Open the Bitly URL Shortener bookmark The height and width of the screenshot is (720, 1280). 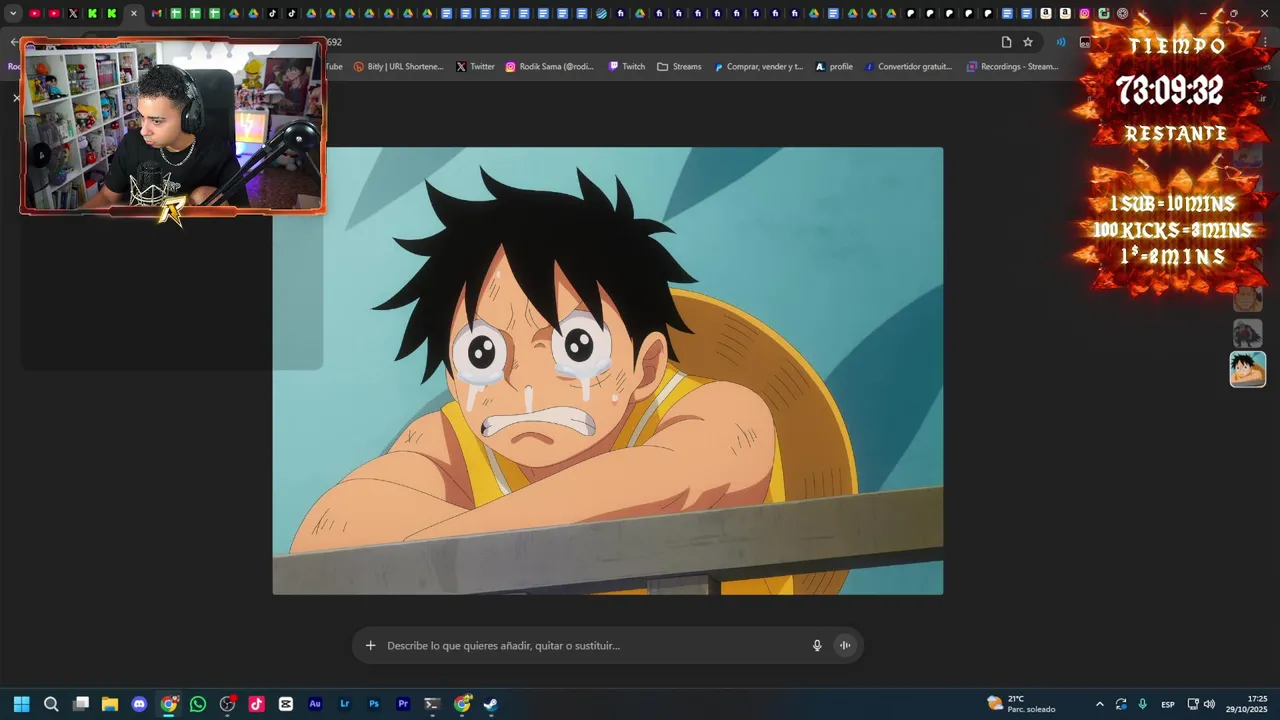pyautogui.click(x=398, y=67)
